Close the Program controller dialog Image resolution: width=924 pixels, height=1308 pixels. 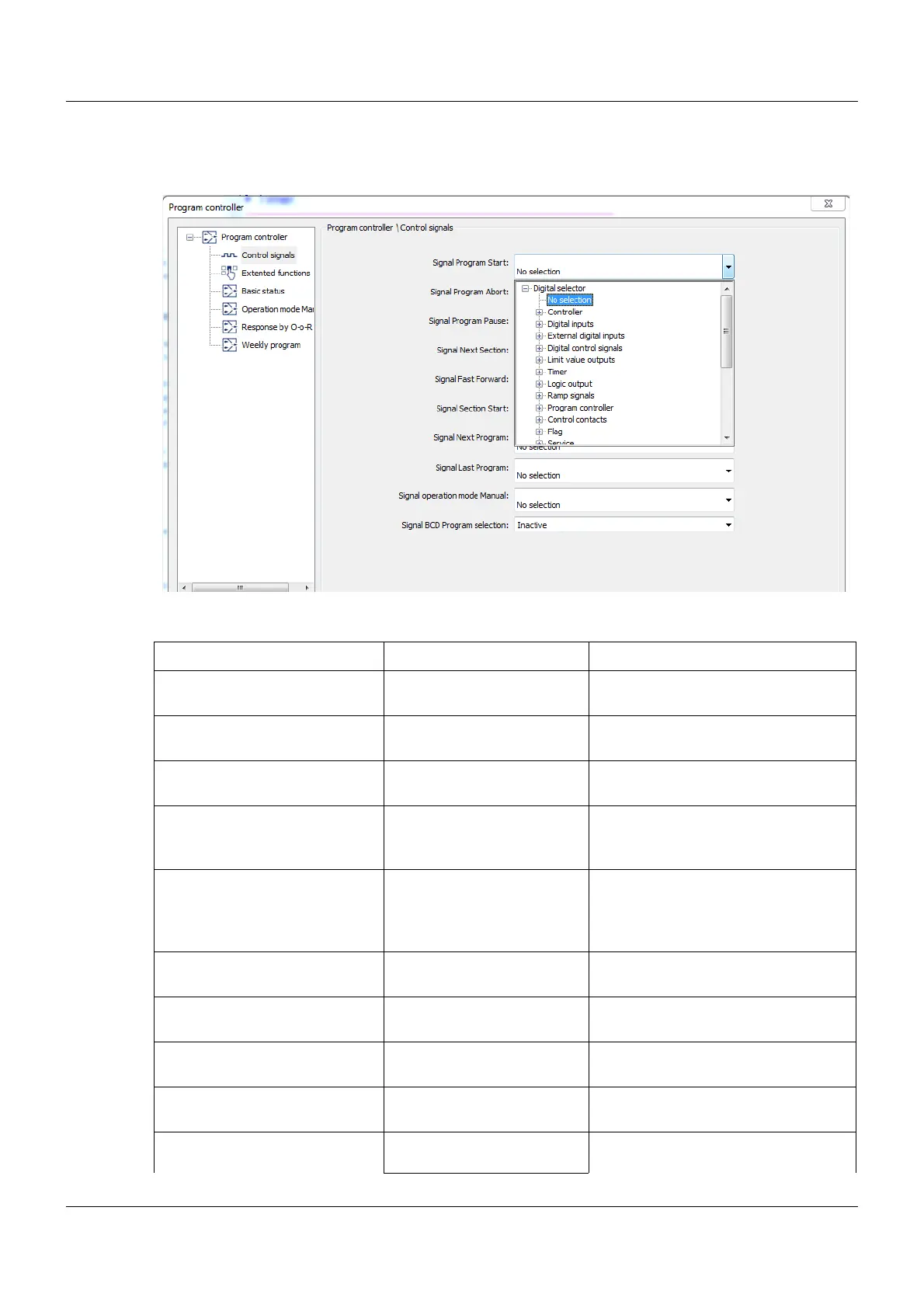click(828, 204)
